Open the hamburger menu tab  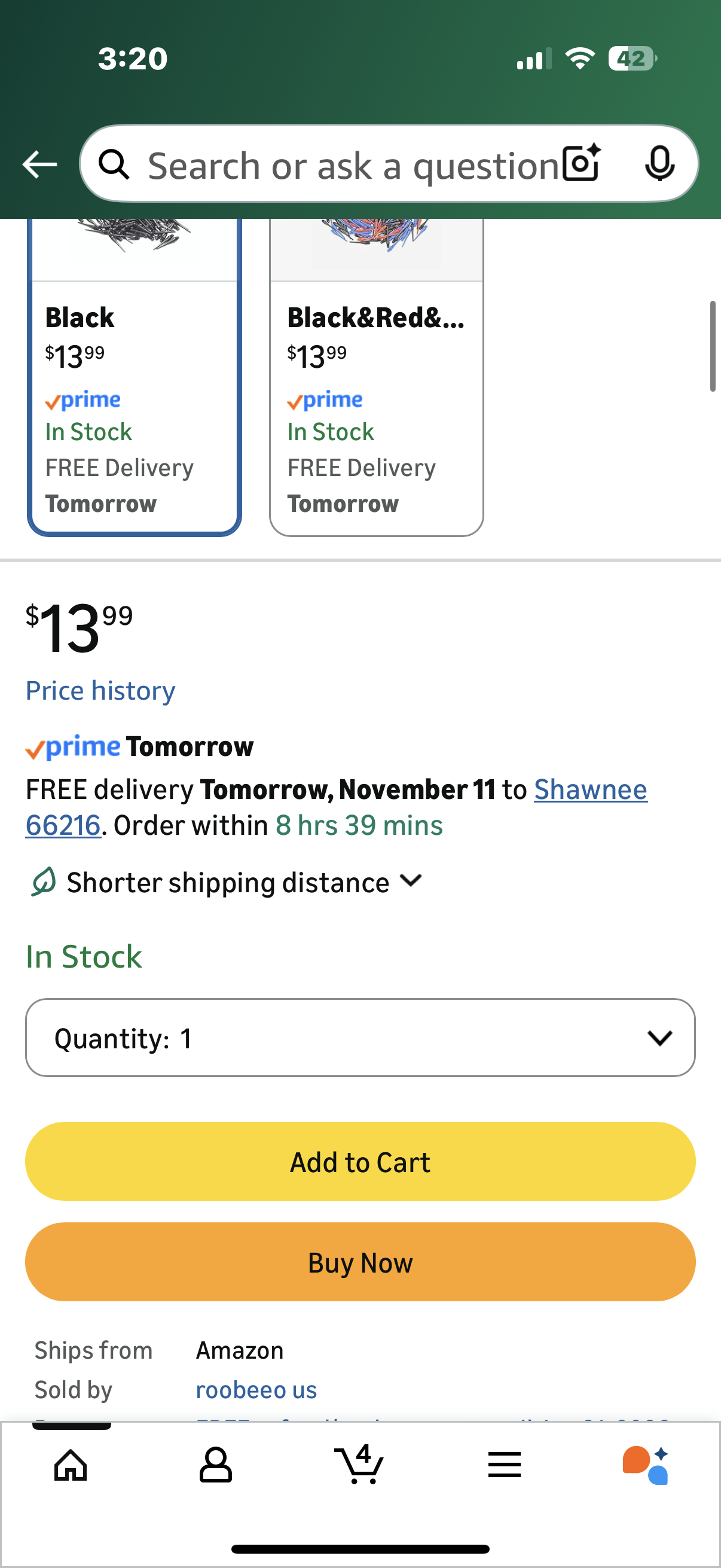tap(505, 1465)
